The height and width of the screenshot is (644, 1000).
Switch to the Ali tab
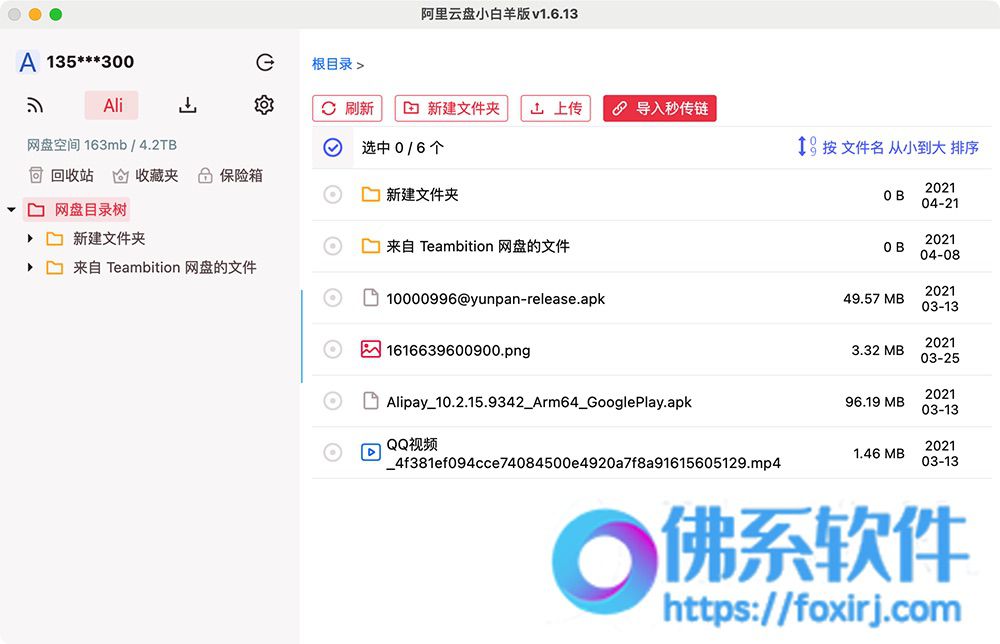click(112, 105)
